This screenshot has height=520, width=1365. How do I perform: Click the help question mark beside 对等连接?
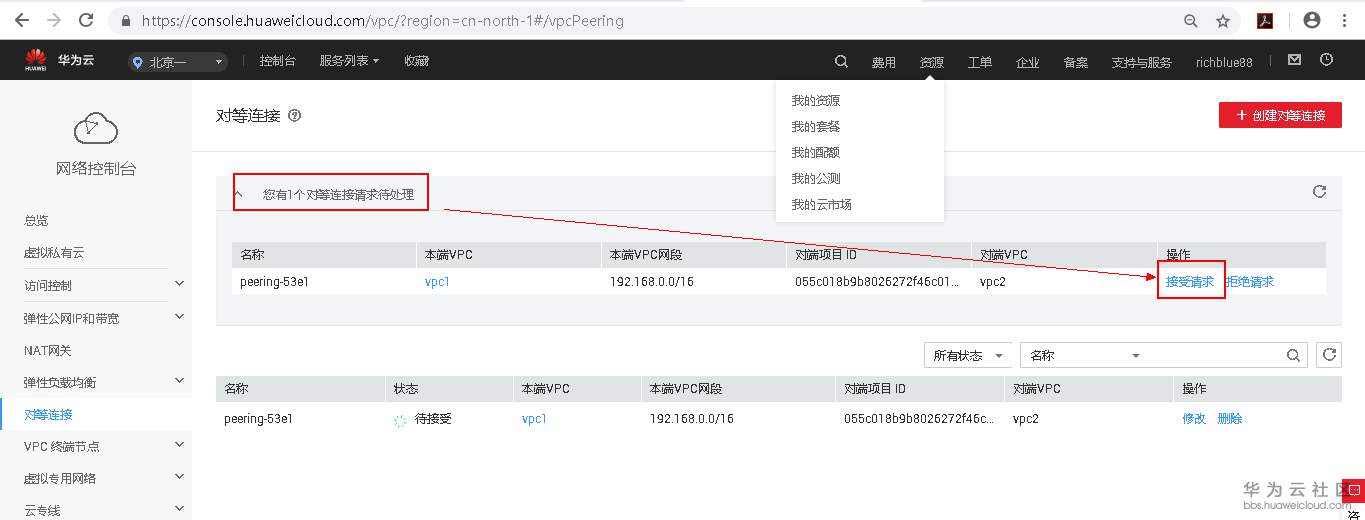[294, 116]
